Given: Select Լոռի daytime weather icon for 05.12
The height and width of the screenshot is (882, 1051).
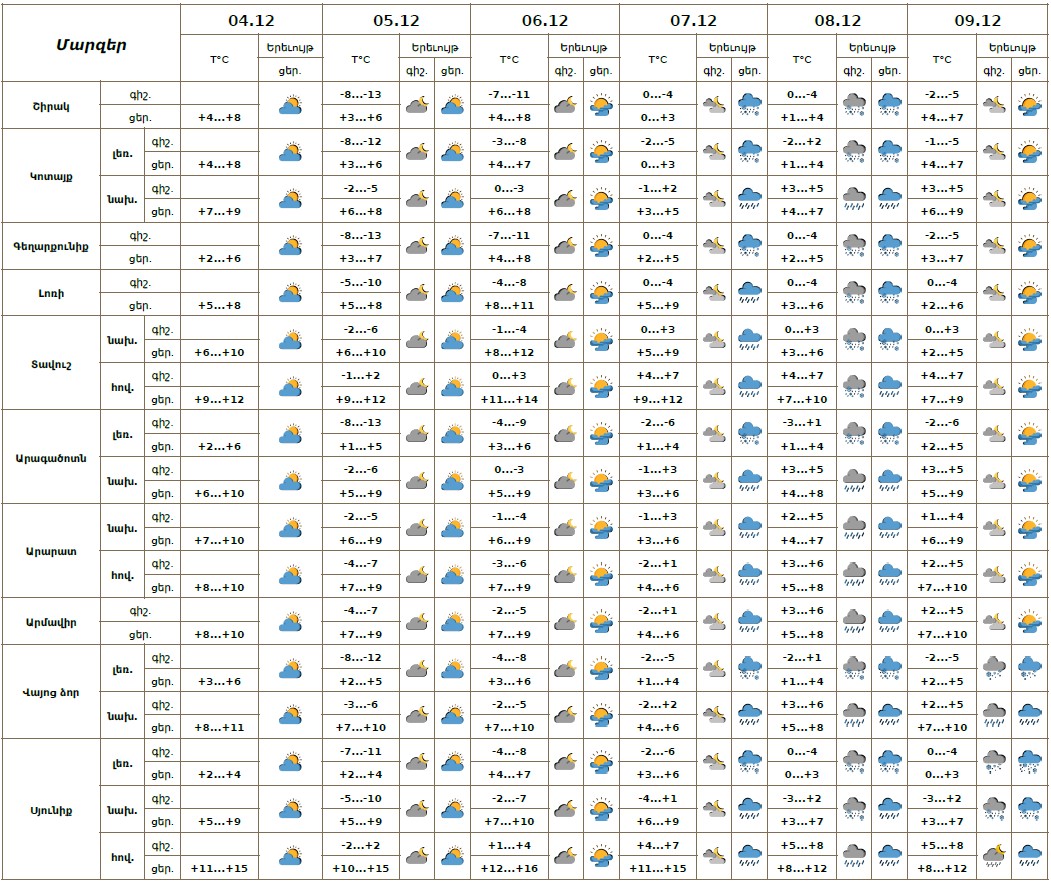Looking at the screenshot, I should coord(451,293).
